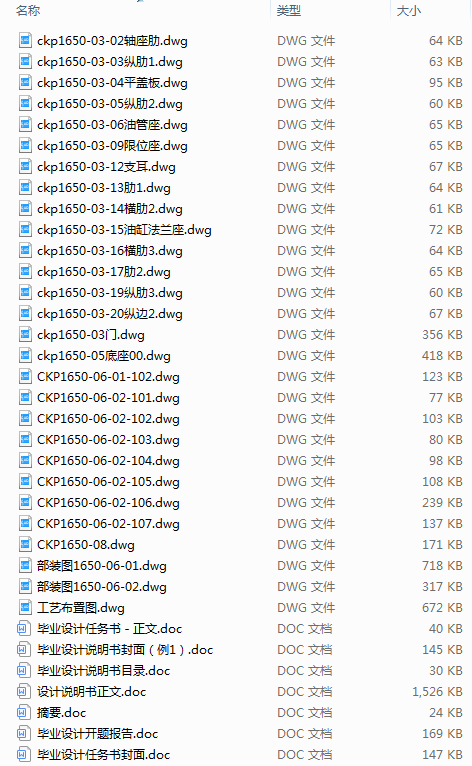Select the icon of ckp1650-05底座00.dwg
Viewport: 472px width, 766px height.
coord(25,356)
